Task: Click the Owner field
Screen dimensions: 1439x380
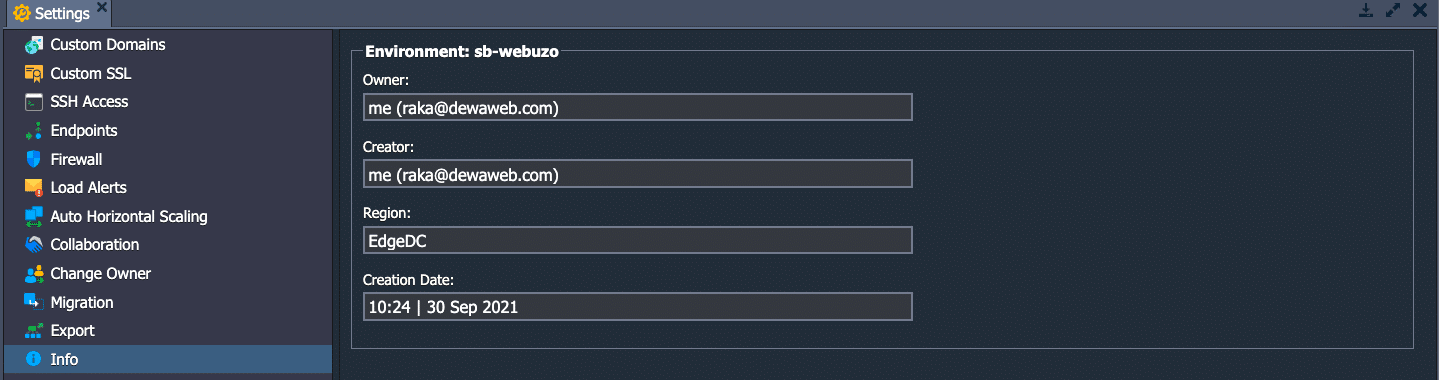Action: [638, 107]
